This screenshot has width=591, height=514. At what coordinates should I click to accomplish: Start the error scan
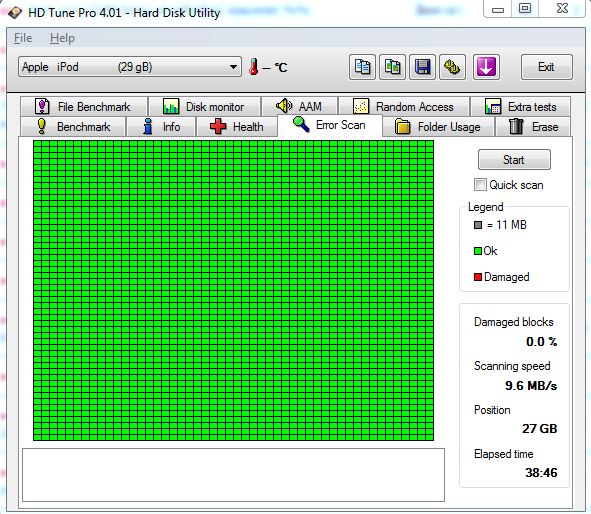(x=514, y=160)
